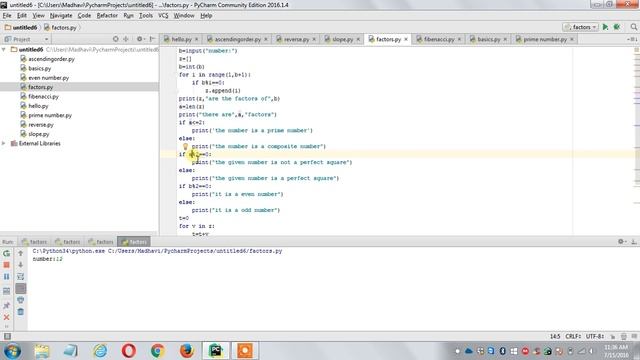Open the VCS menu
640x360 pixels.
[163, 16]
